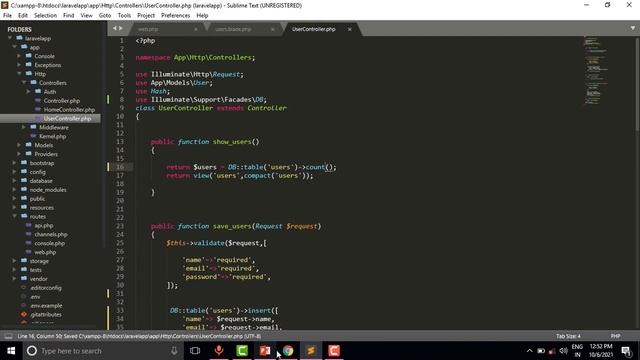Image resolution: width=640 pixels, height=360 pixels.
Task: Switch to Sublime Text taskbar icon
Action: (x=311, y=351)
